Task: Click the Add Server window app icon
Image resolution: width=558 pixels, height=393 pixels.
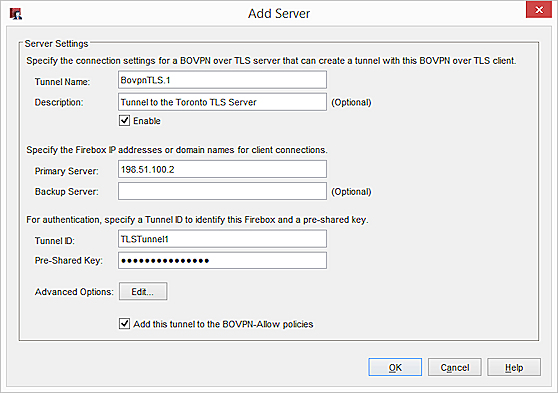Action: click(x=16, y=14)
